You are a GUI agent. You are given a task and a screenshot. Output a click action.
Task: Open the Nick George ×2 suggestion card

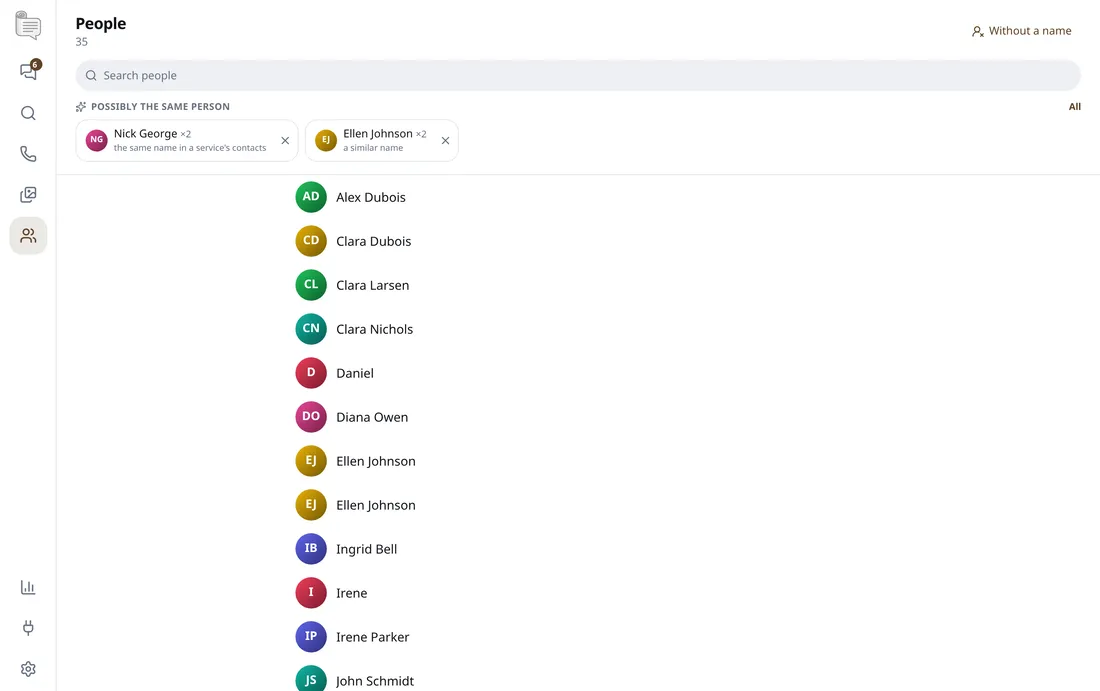(187, 140)
